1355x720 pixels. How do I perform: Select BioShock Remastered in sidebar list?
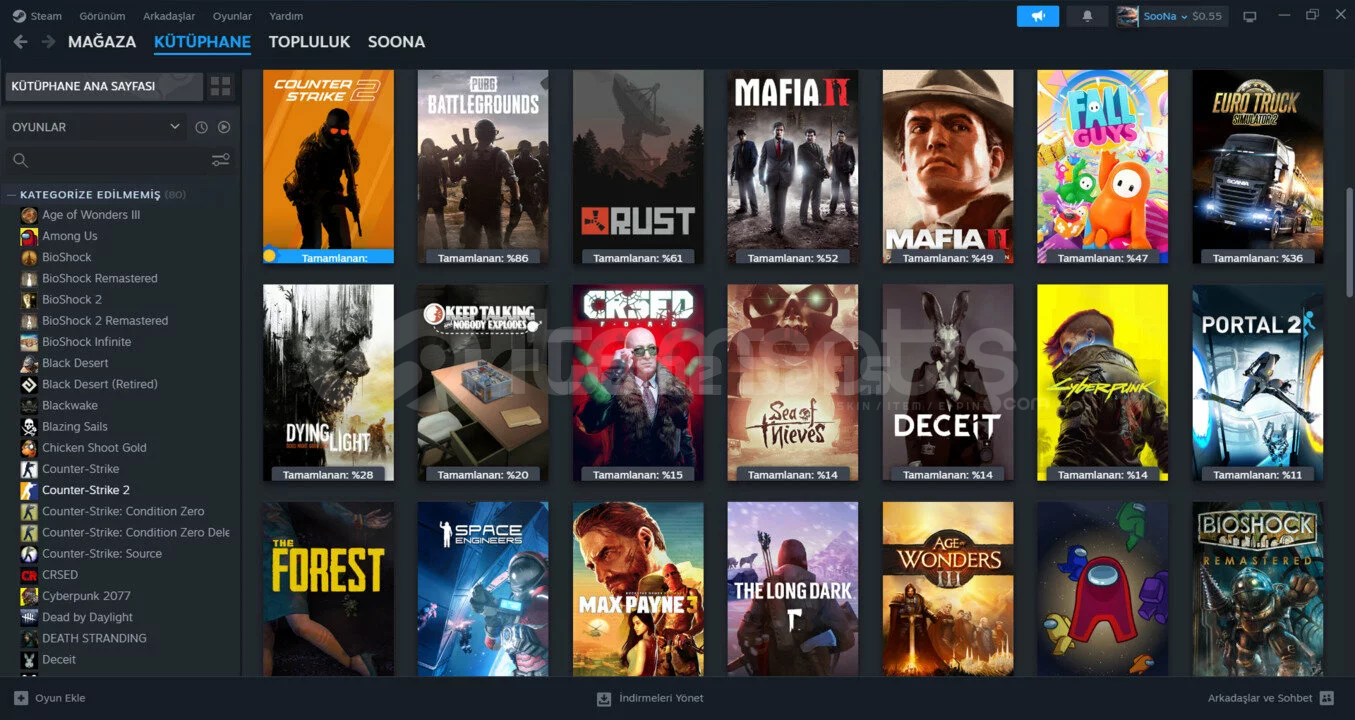pyautogui.click(x=99, y=278)
